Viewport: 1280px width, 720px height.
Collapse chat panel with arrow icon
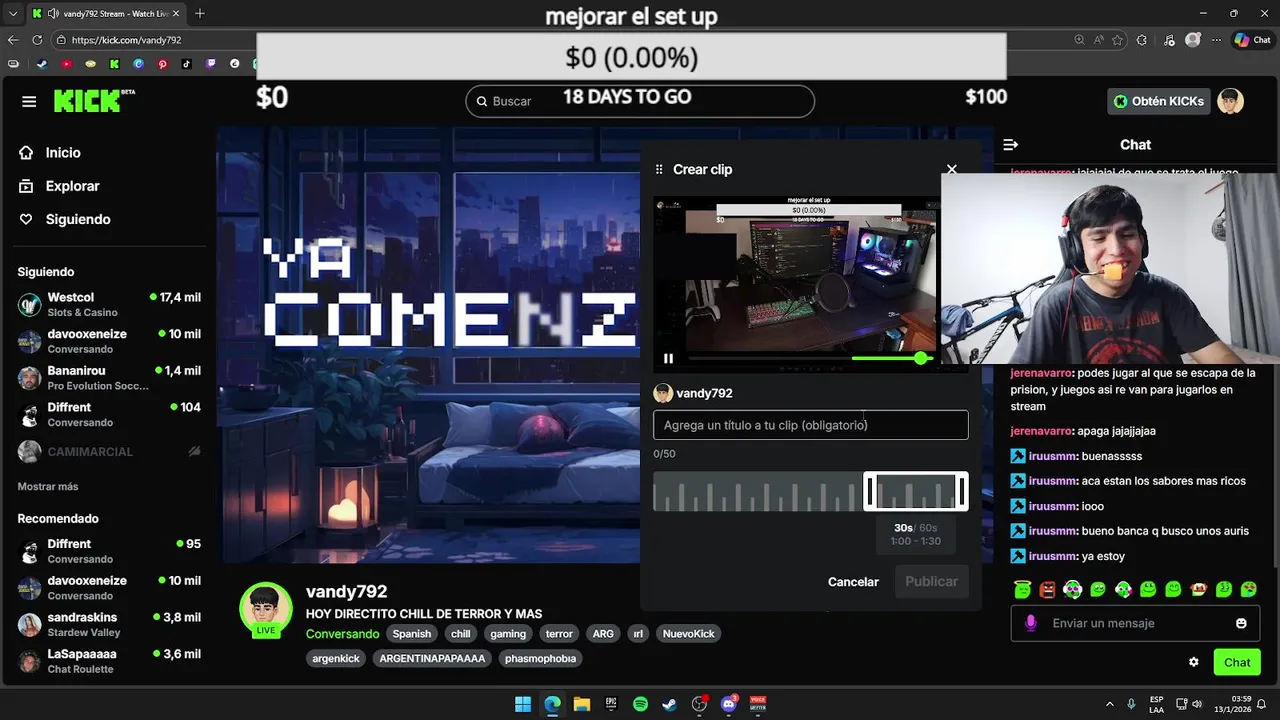pos(1011,145)
